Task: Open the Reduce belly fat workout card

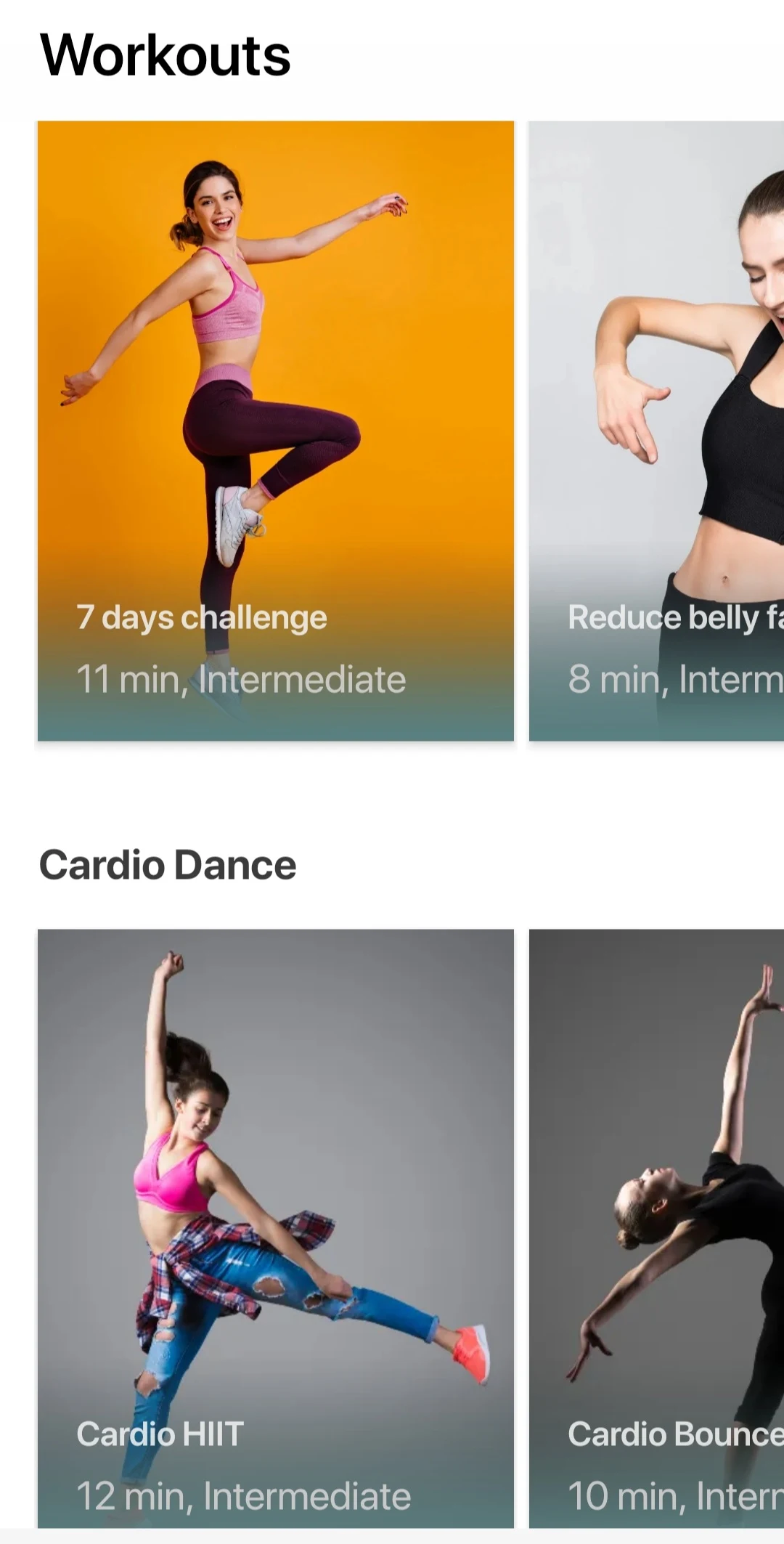Action: tap(656, 431)
